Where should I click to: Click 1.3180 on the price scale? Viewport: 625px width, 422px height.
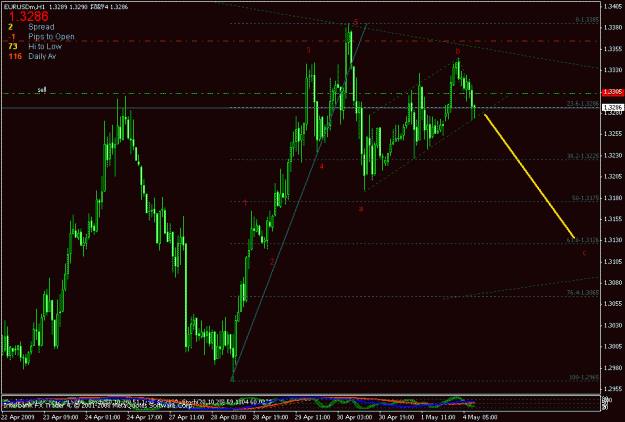click(613, 198)
